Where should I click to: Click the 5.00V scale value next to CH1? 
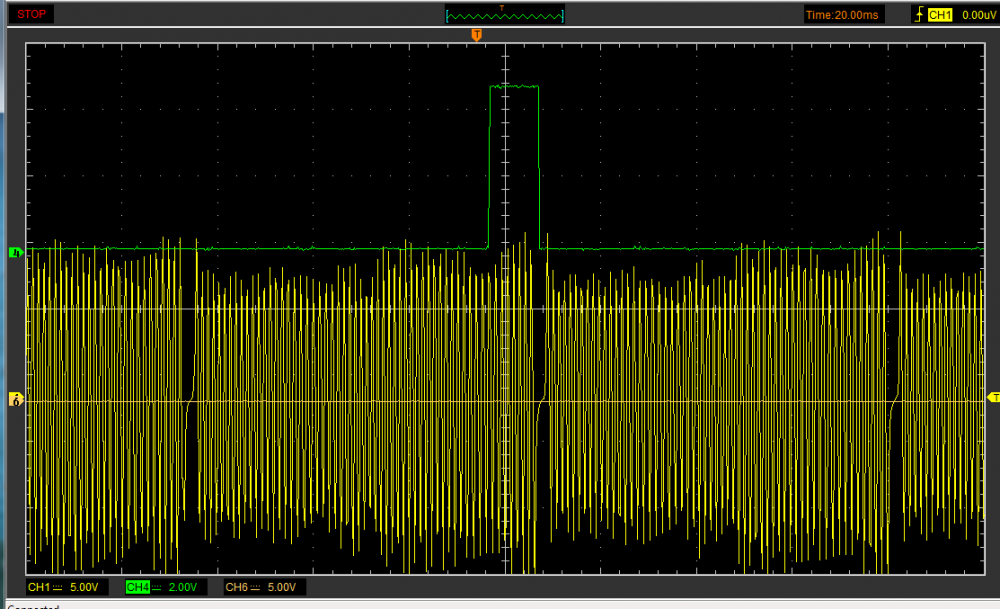[x=84, y=587]
